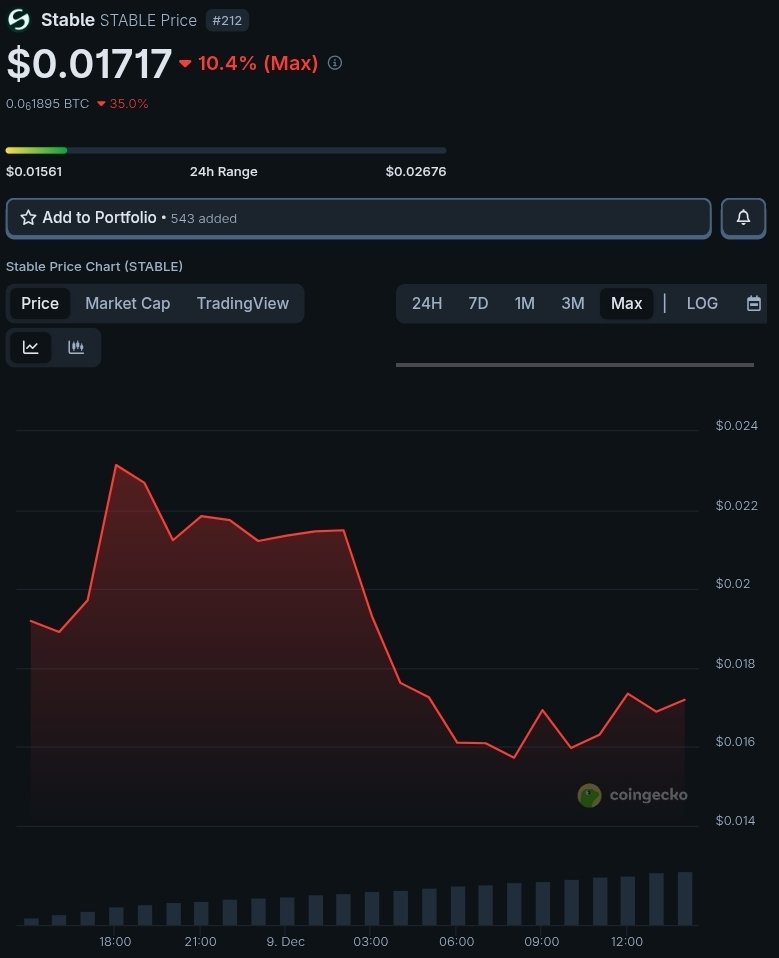Select the Market Cap tab
The image size is (779, 958).
(128, 303)
